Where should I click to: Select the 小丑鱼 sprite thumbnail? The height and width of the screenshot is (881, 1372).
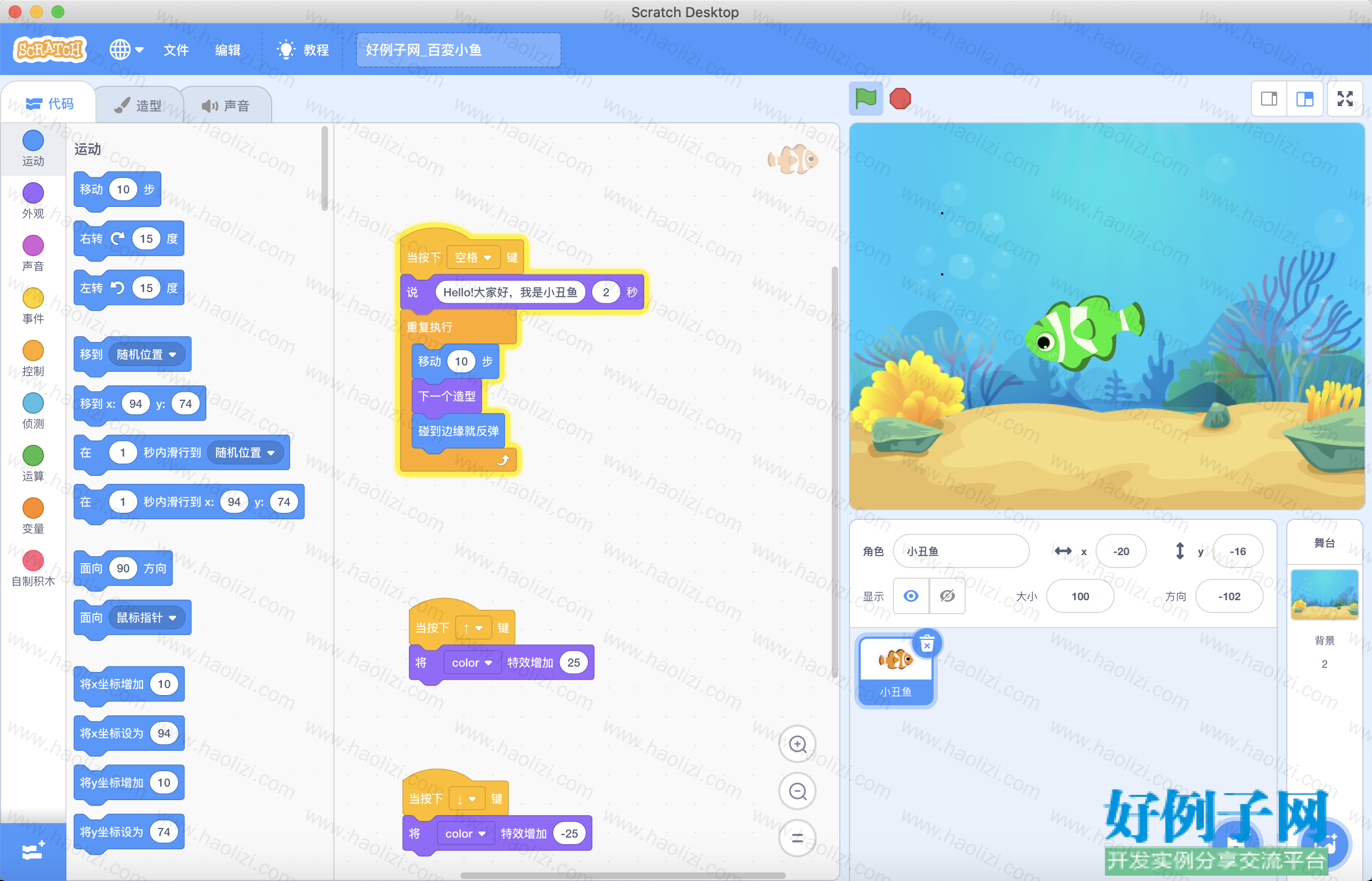(896, 670)
